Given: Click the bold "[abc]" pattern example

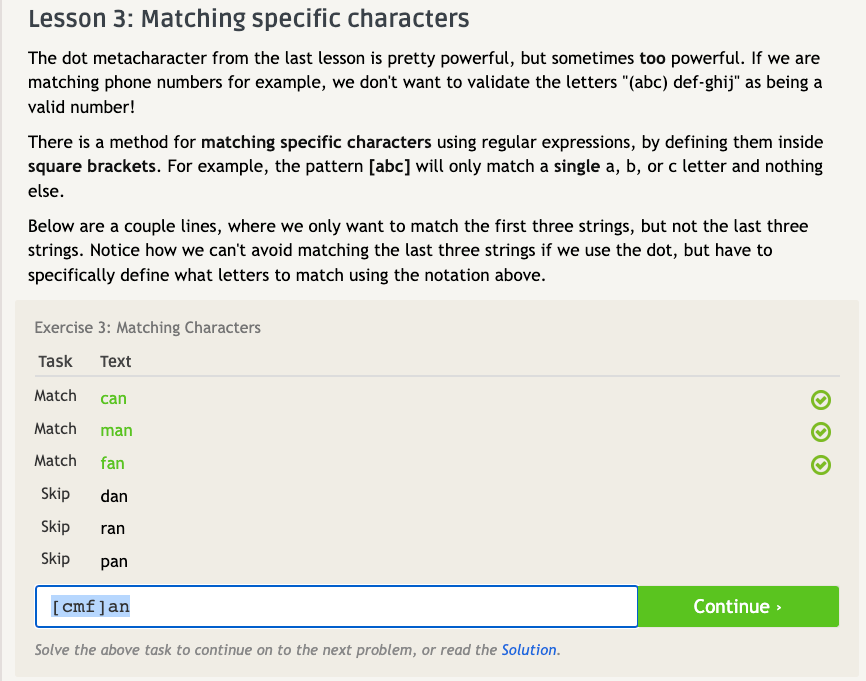Looking at the screenshot, I should [x=390, y=166].
